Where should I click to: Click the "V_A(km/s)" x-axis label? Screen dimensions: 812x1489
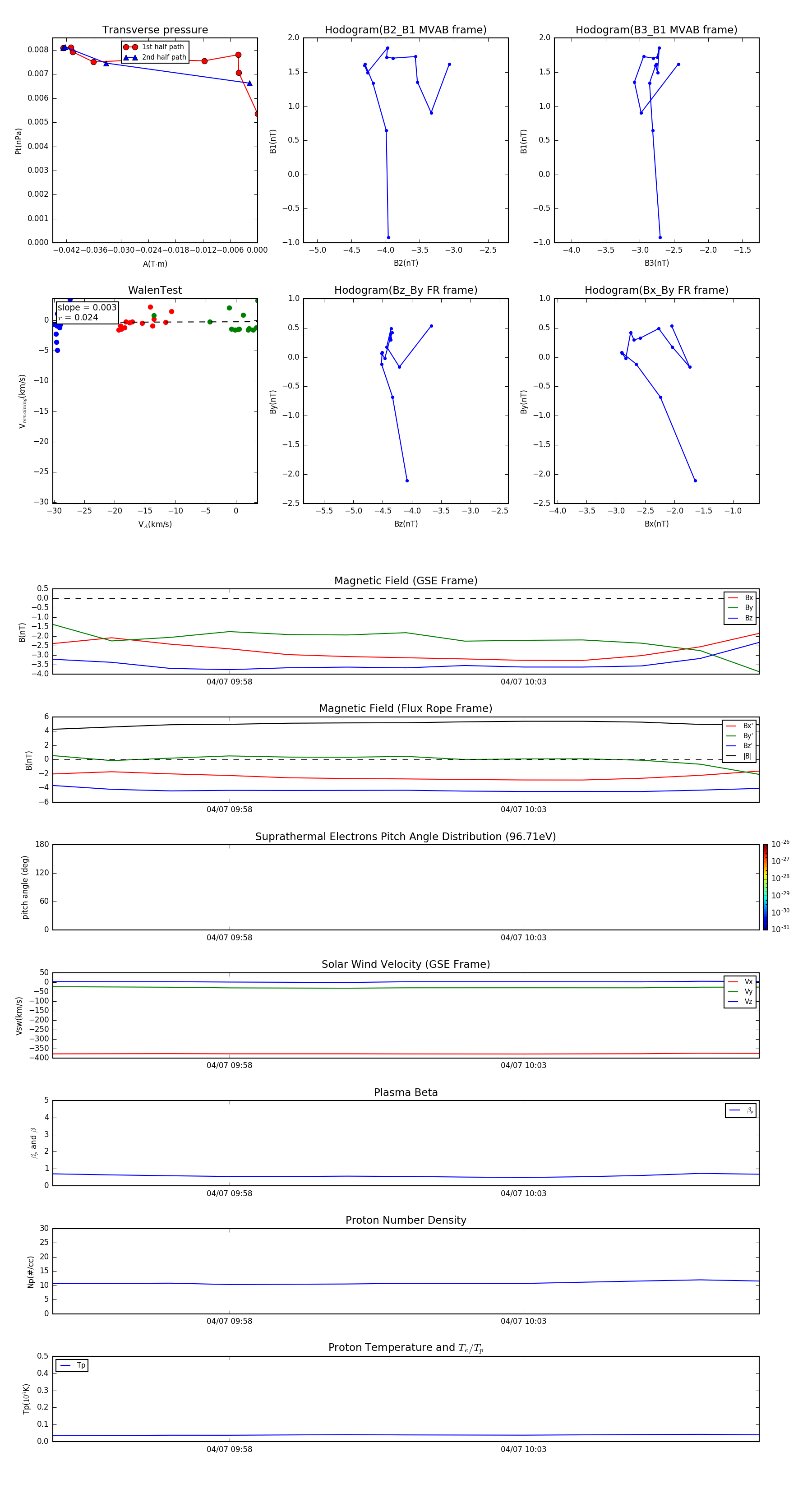click(x=155, y=524)
